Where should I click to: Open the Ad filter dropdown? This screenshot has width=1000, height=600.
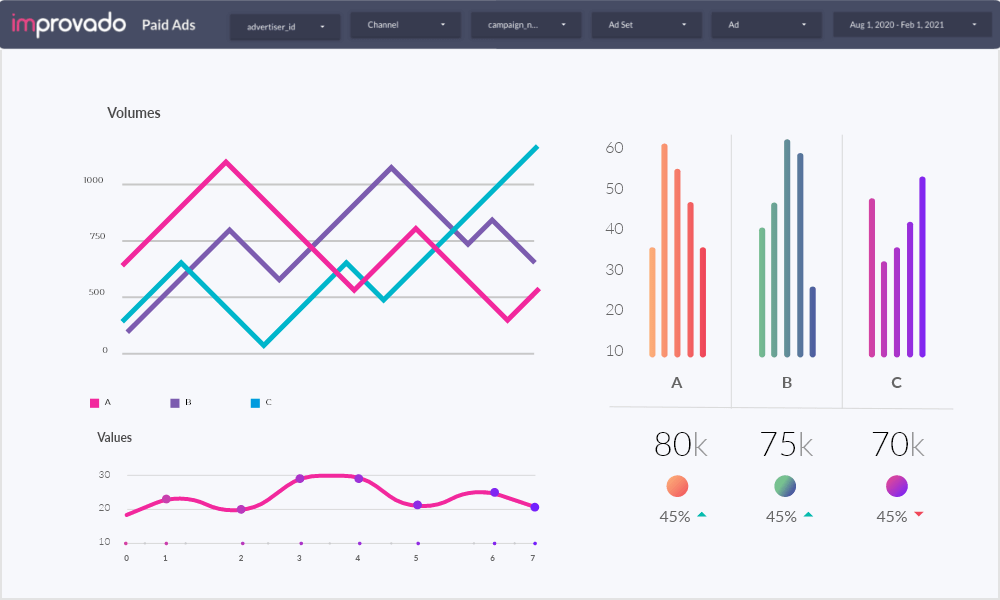[766, 25]
